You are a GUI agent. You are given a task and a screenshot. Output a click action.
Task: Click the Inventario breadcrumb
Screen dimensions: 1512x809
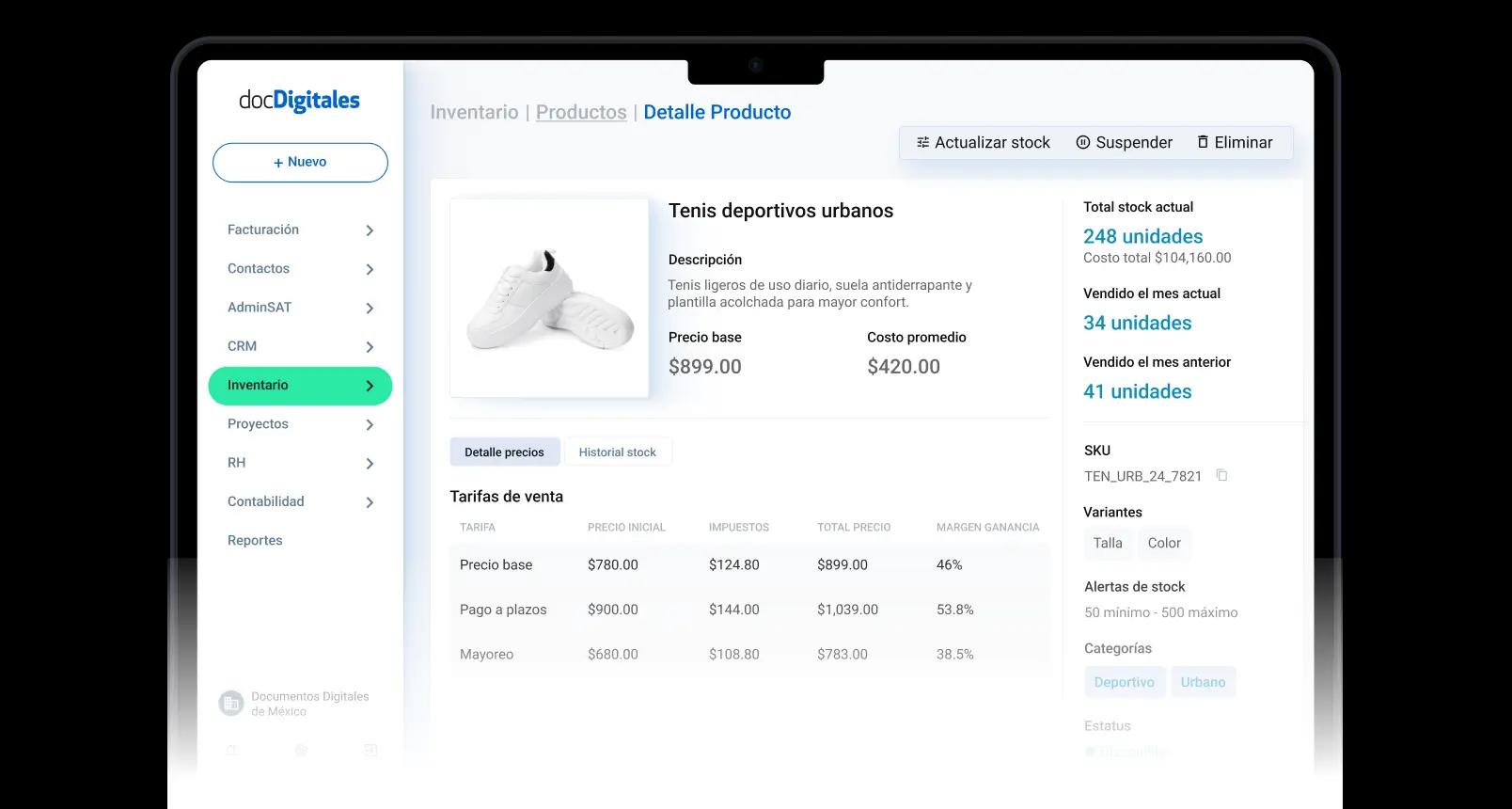pos(474,112)
